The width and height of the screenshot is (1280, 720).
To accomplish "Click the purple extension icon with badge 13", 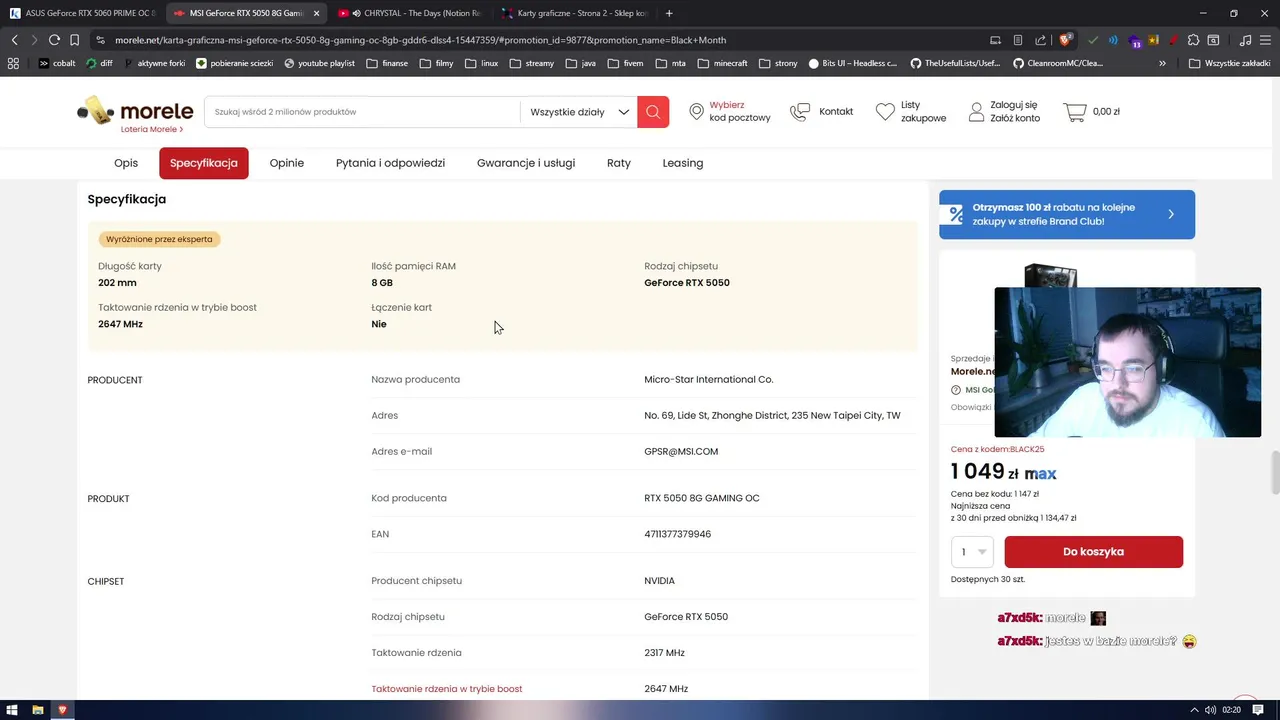I will click(x=1135, y=41).
